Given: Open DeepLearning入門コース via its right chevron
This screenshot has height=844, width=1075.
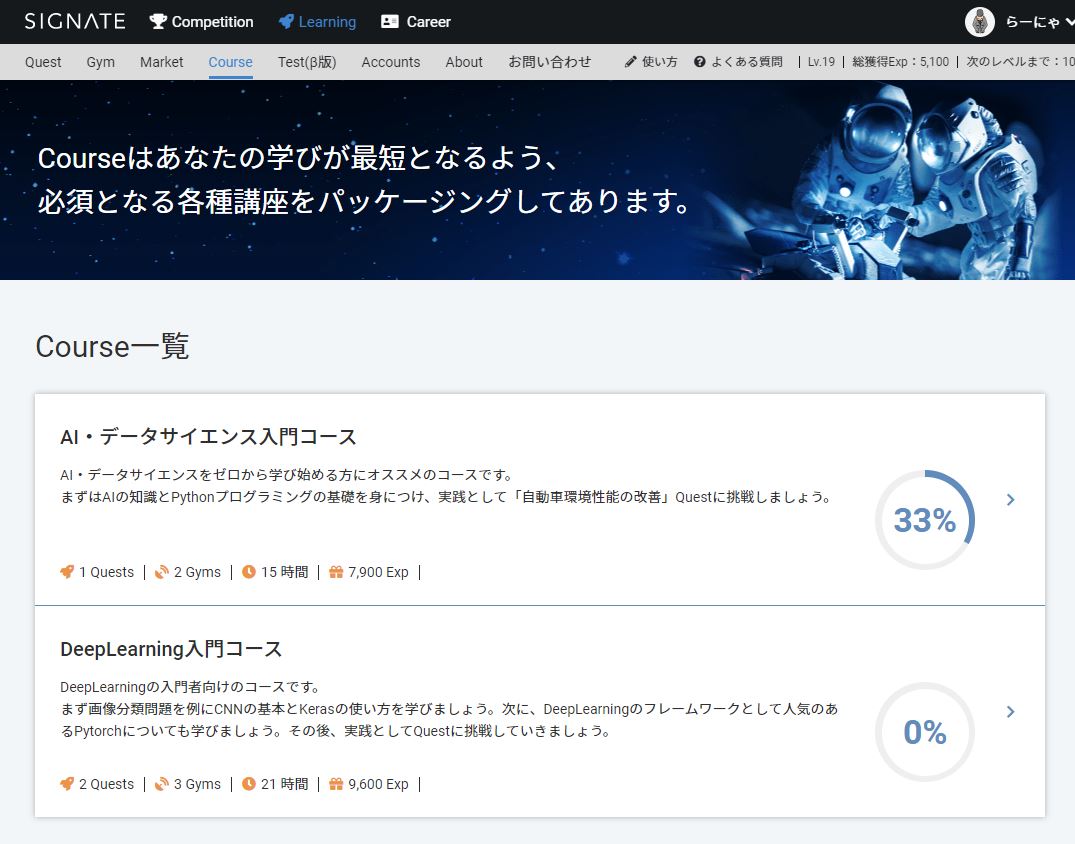Looking at the screenshot, I should click(1010, 711).
